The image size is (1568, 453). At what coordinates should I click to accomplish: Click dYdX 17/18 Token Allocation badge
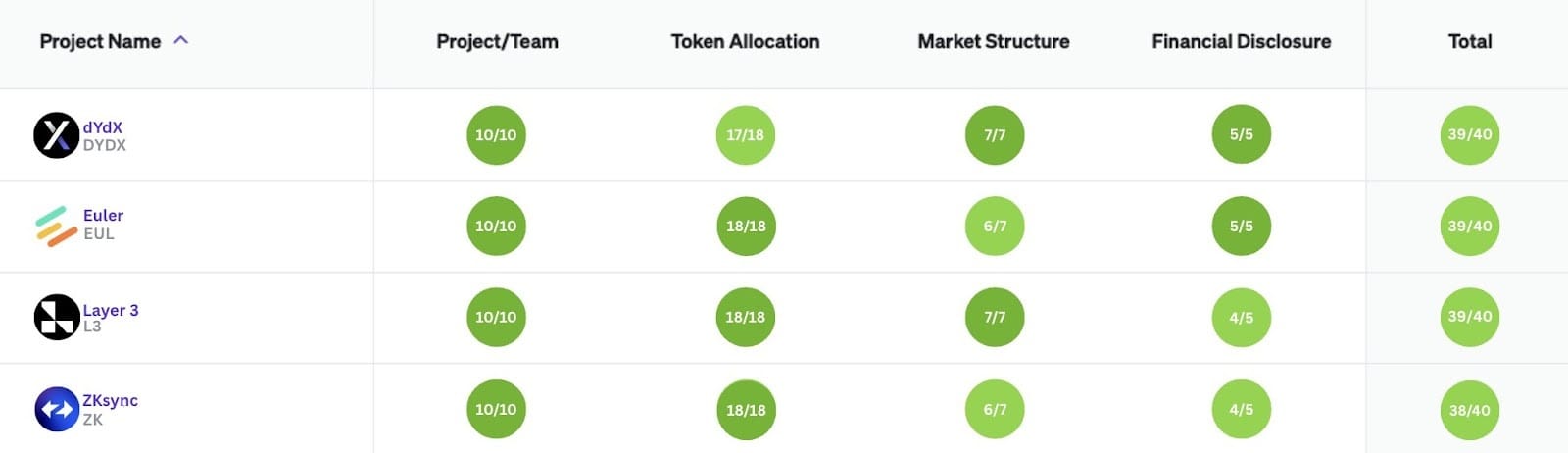tap(746, 134)
